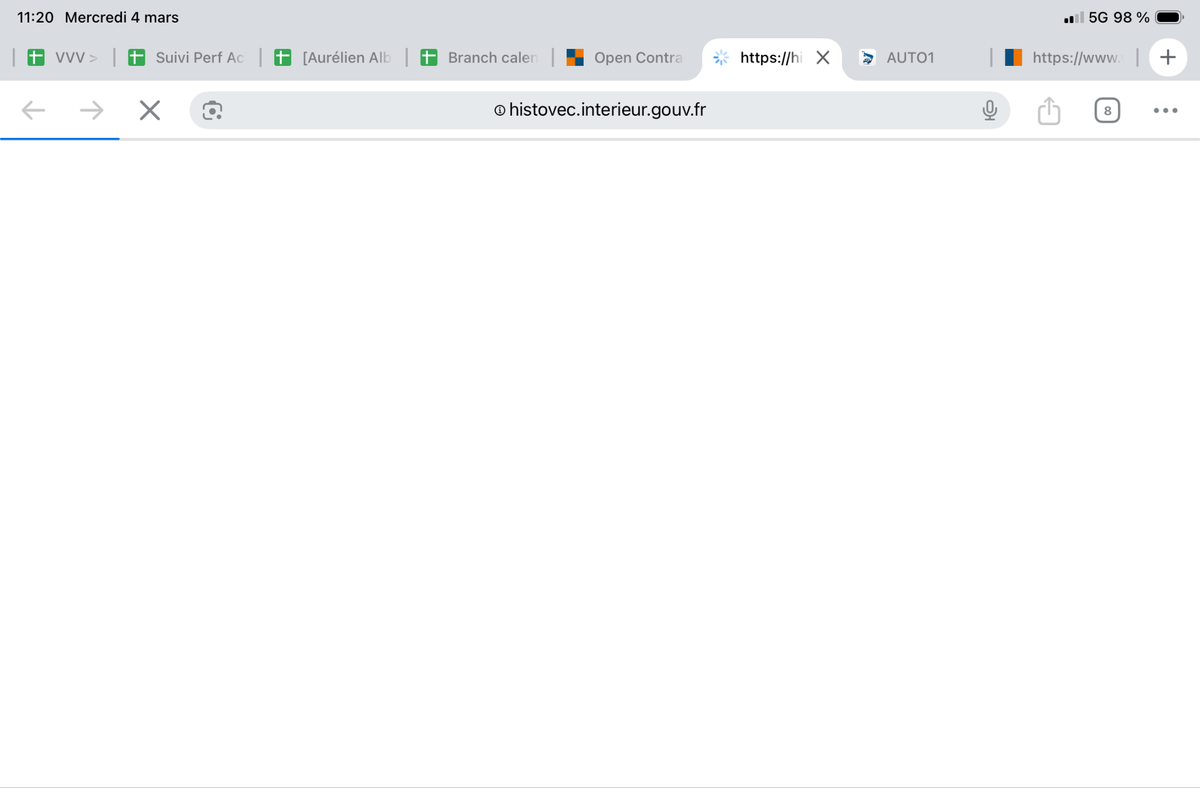This screenshot has height=788, width=1200.
Task: Click the site info icon before the URL
Action: pyautogui.click(x=500, y=110)
